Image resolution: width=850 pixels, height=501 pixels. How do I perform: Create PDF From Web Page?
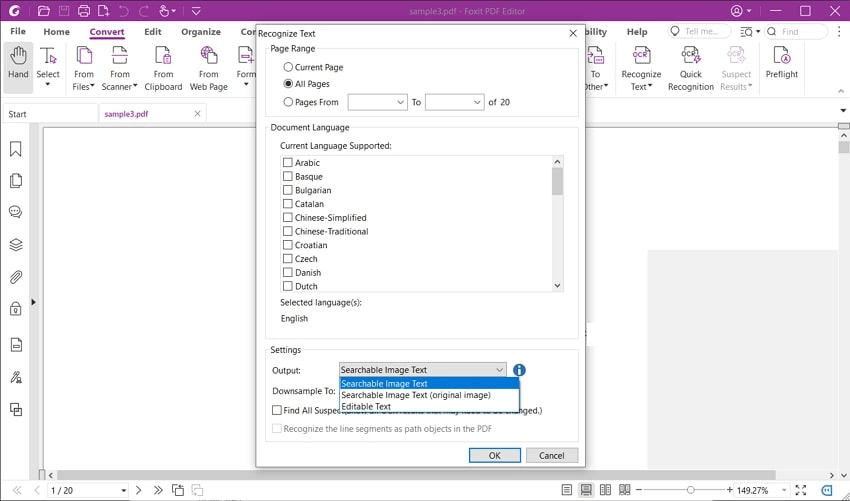pos(209,68)
